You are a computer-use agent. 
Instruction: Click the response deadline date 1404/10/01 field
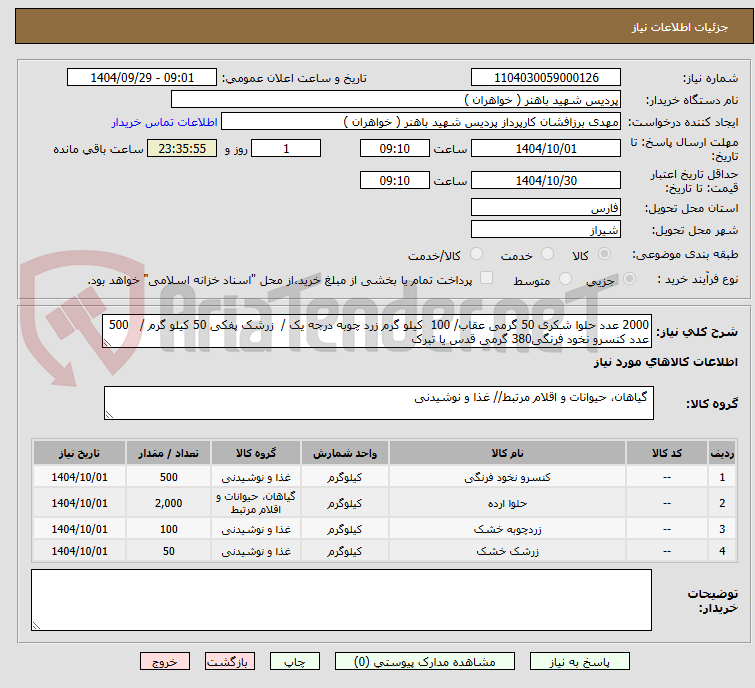click(x=546, y=148)
